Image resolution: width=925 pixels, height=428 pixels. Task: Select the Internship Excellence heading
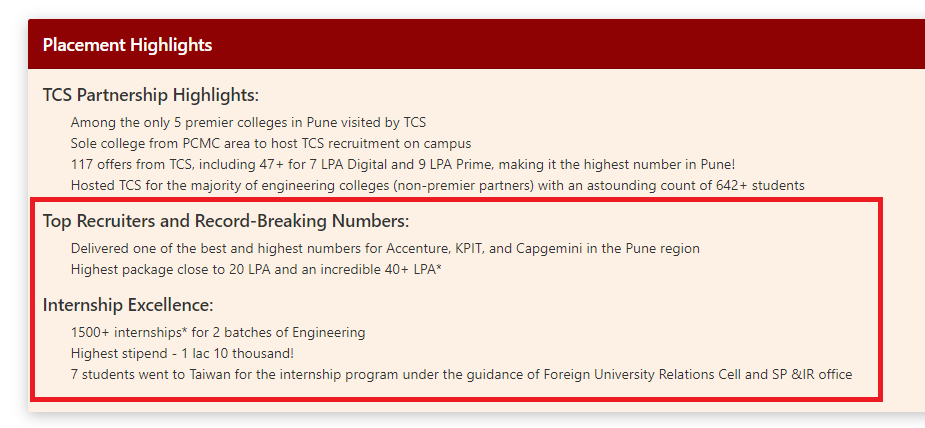[128, 305]
